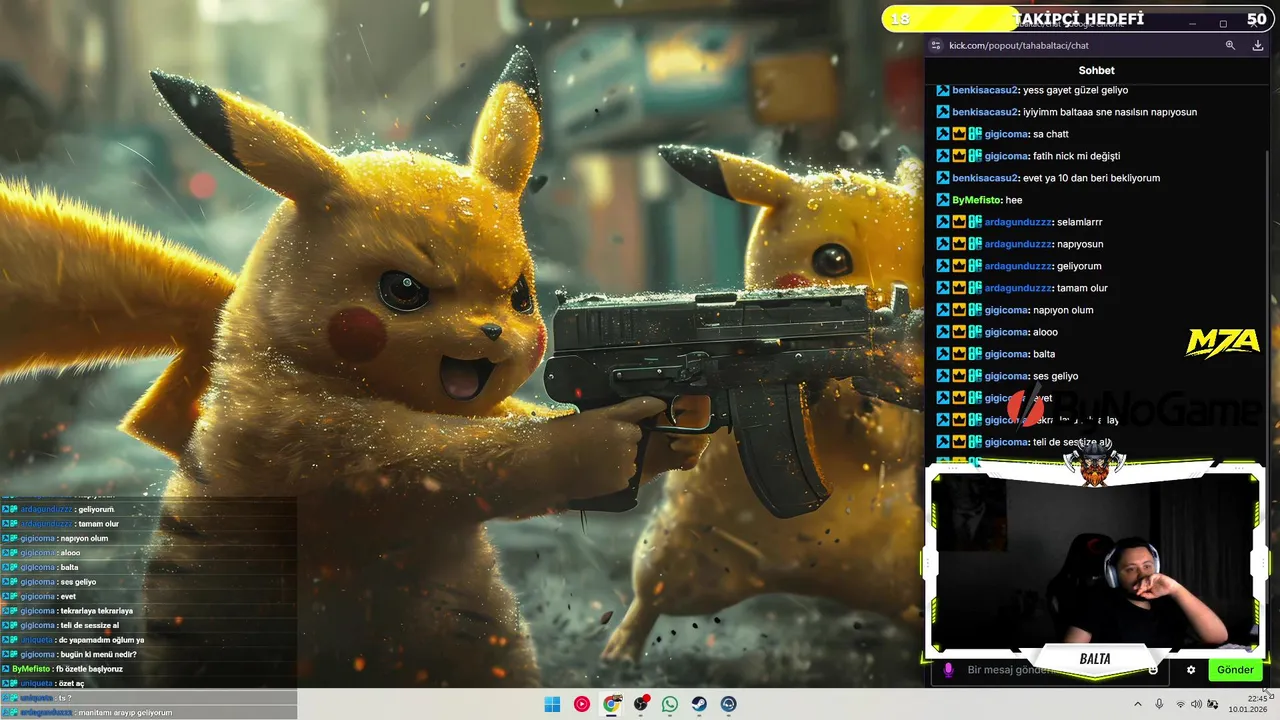Open the emoji picker in message box
The height and width of the screenshot is (720, 1280).
[x=1153, y=670]
